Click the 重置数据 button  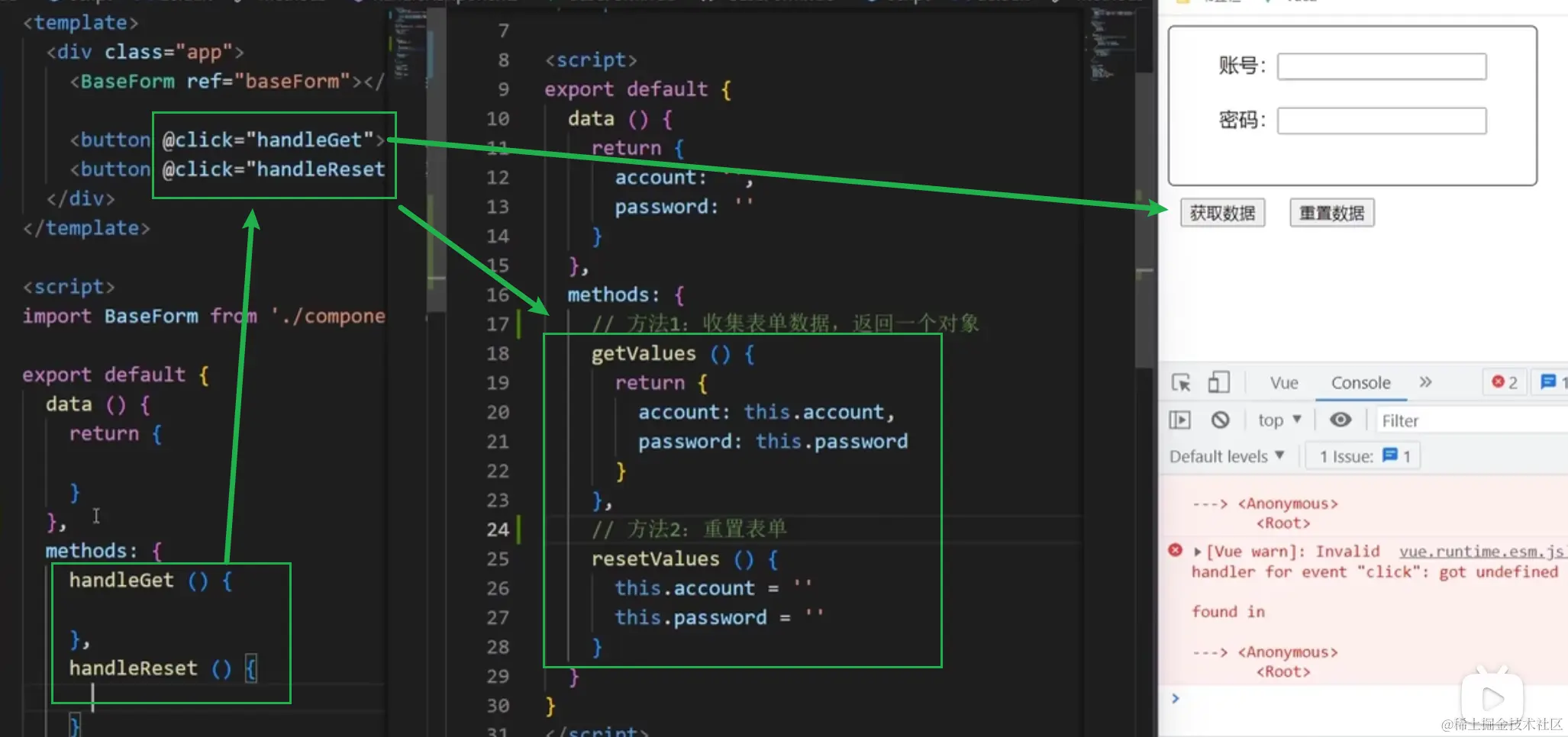click(1332, 213)
